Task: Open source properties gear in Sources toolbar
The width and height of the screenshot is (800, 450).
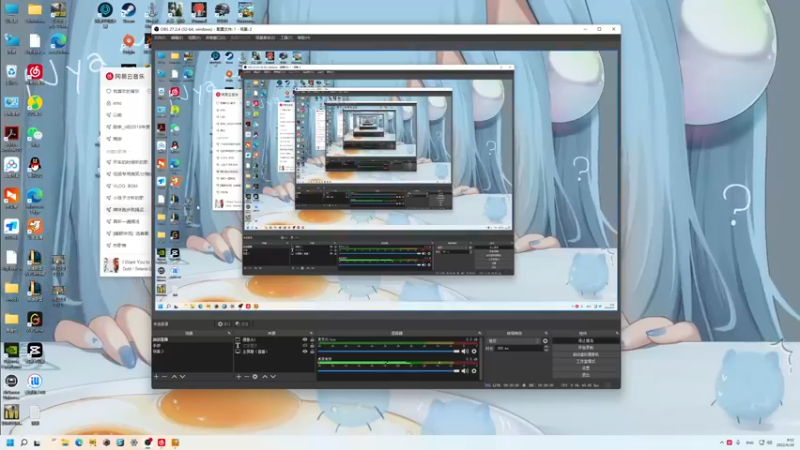Action: pyautogui.click(x=255, y=377)
